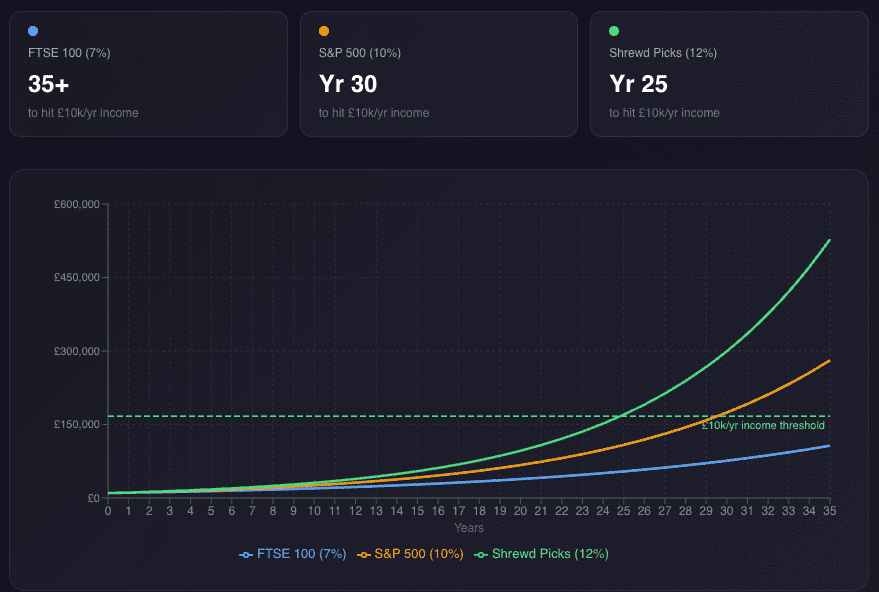Click the green dot on the Shrewd Picks card
This screenshot has width=879, height=592.
coord(614,31)
